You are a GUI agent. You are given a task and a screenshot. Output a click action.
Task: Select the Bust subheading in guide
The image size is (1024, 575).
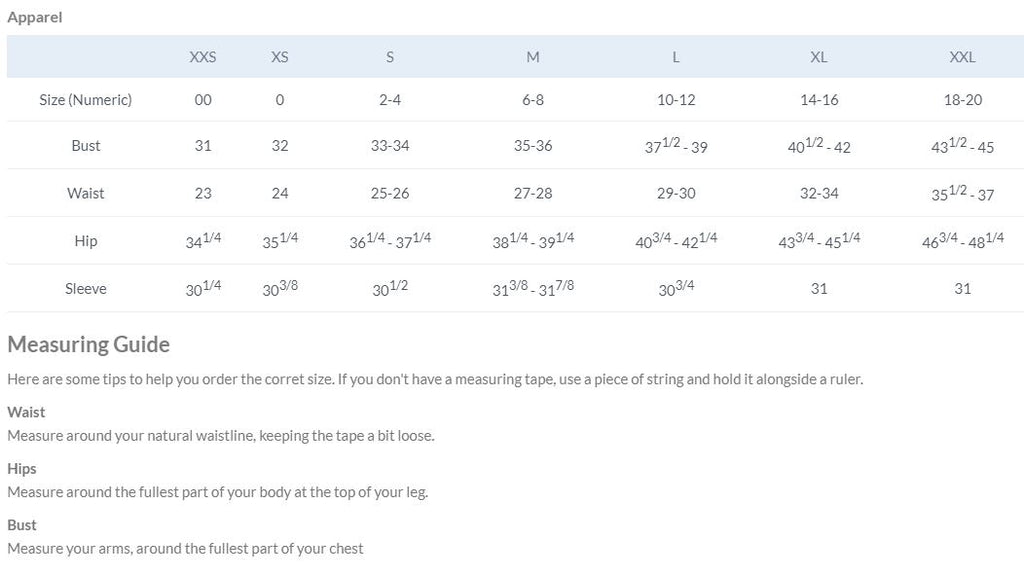22,525
